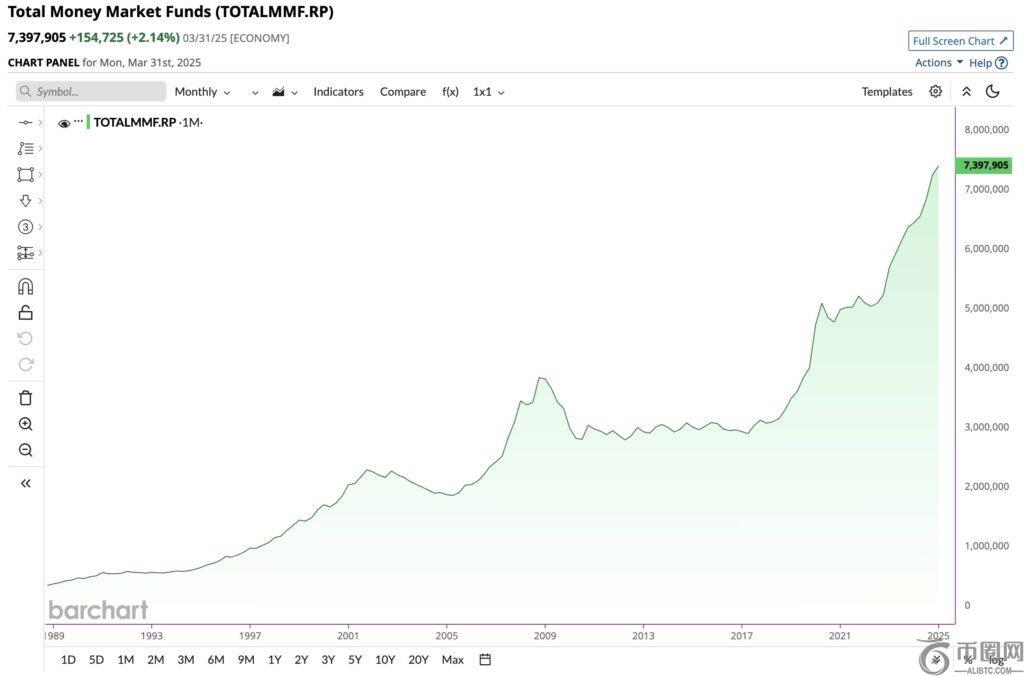Viewport: 1024px width, 676px height.
Task: Open the Indicators menu
Action: click(x=338, y=91)
